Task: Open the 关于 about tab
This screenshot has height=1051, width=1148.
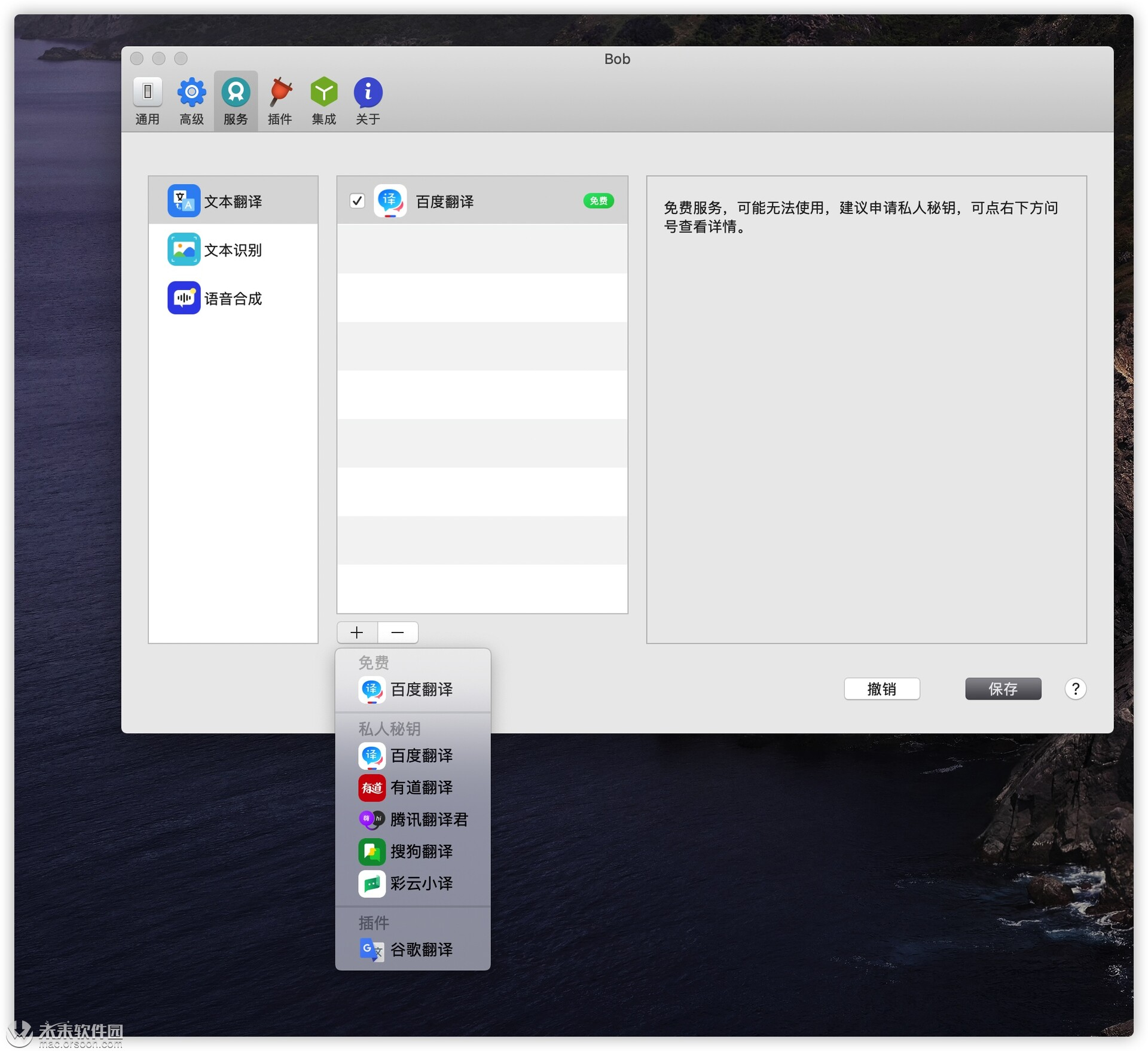Action: (x=368, y=101)
